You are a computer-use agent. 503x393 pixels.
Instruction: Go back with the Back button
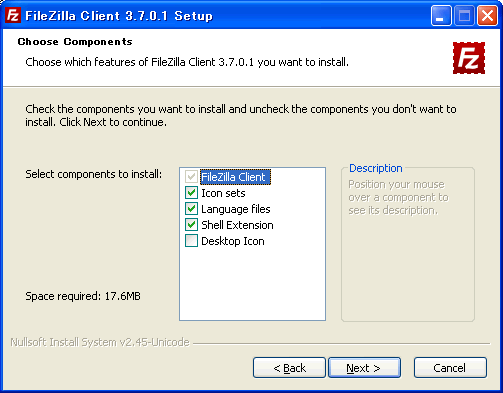pyautogui.click(x=289, y=368)
